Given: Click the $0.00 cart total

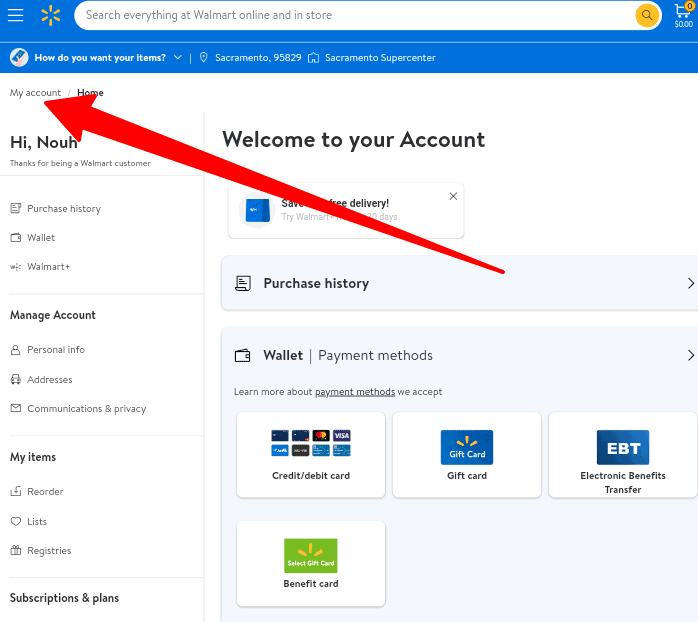Looking at the screenshot, I should click(x=684, y=24).
